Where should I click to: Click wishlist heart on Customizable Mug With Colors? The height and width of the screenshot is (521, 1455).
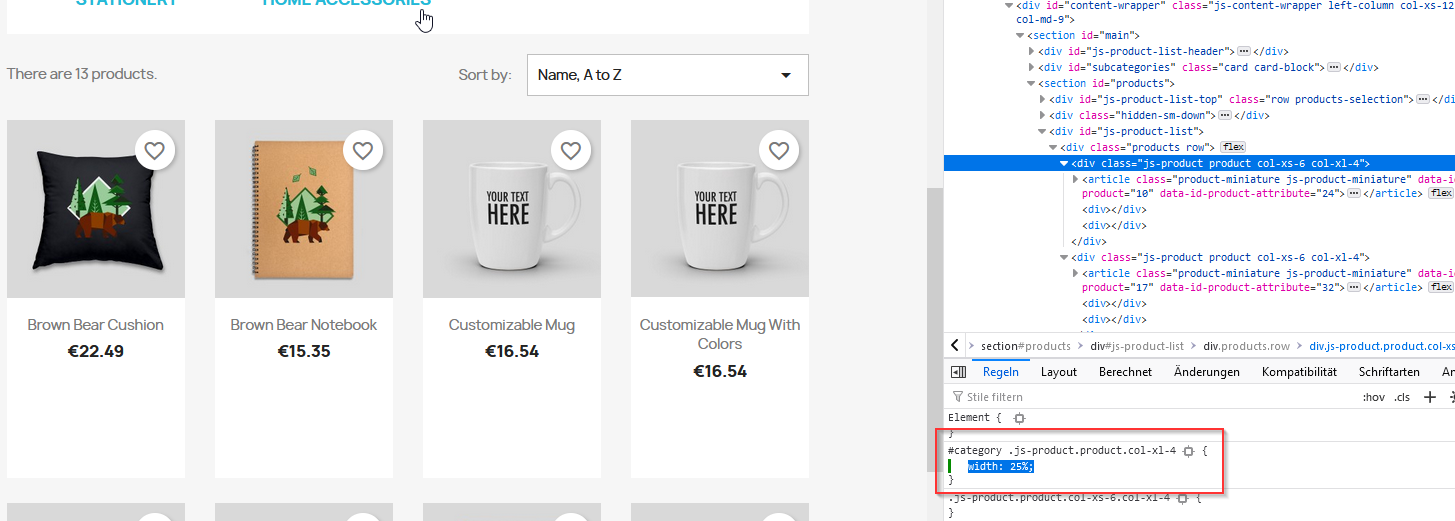click(778, 151)
